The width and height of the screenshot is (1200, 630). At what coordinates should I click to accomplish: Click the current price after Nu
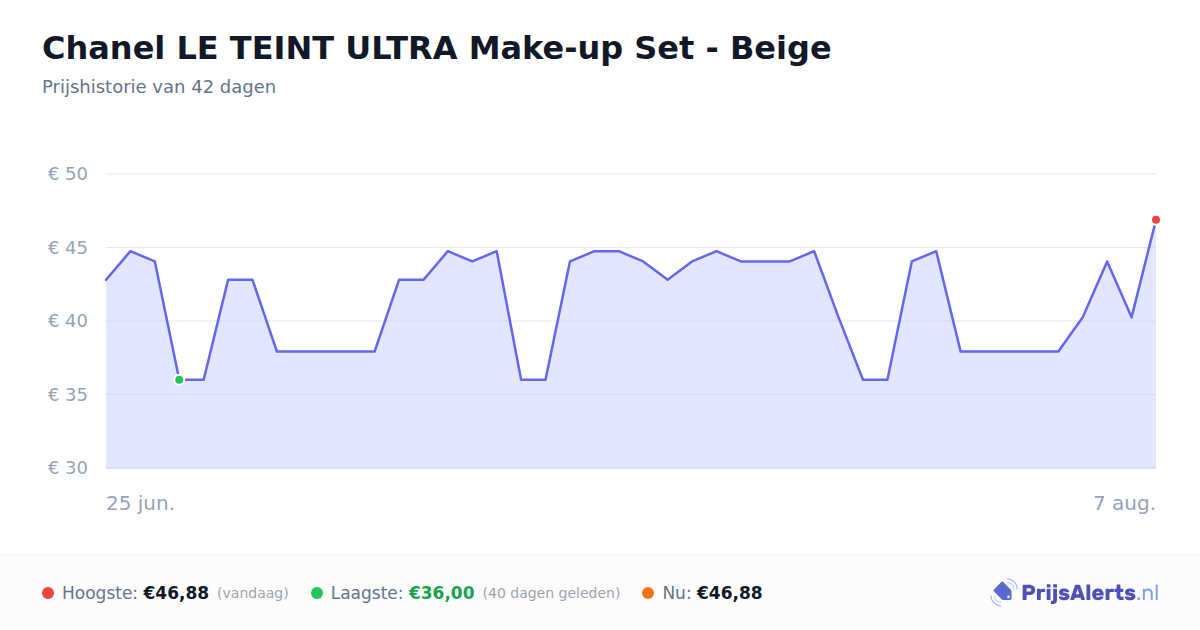pyautogui.click(x=729, y=593)
